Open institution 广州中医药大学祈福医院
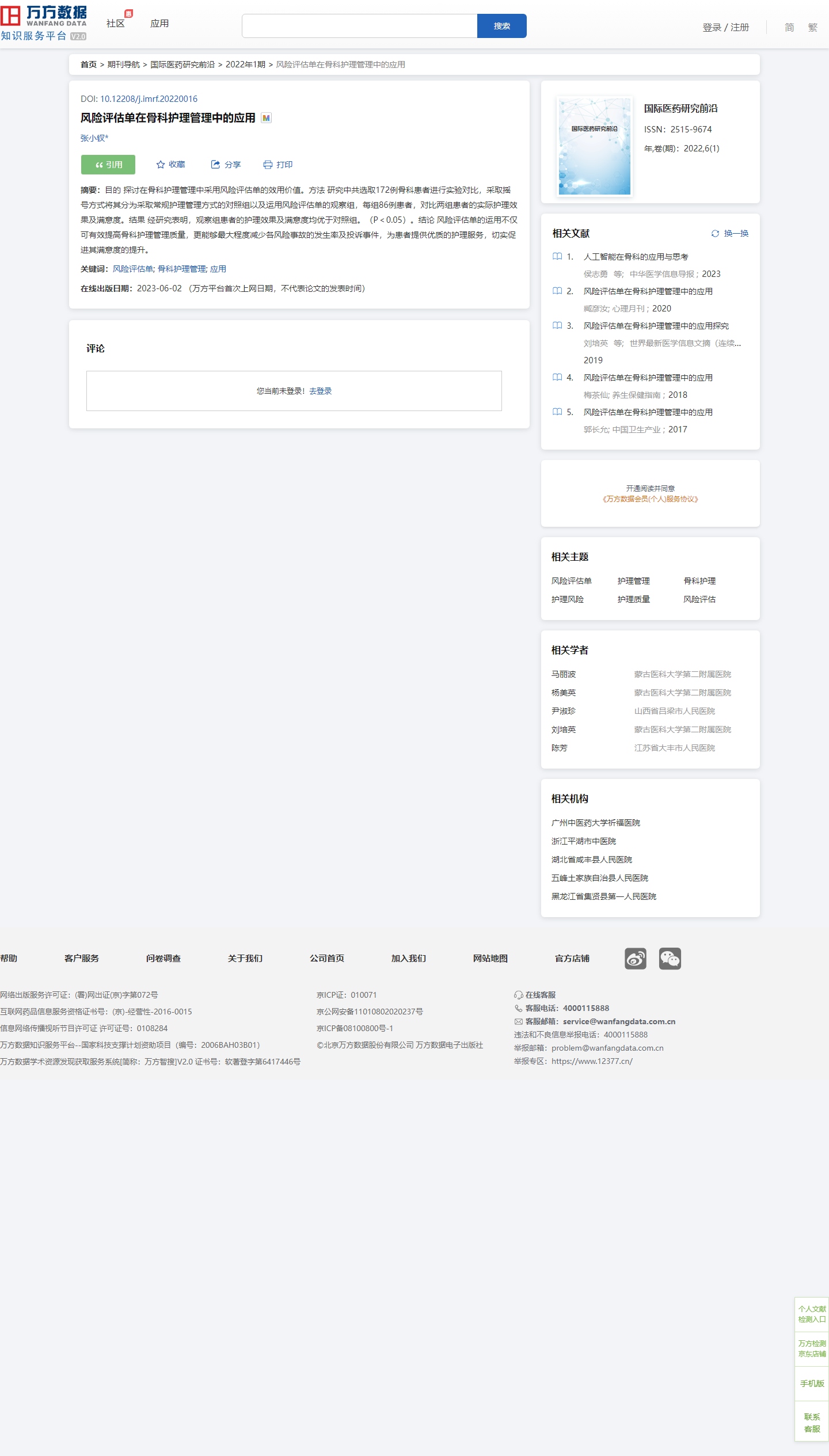This screenshot has width=829, height=1456. click(596, 823)
